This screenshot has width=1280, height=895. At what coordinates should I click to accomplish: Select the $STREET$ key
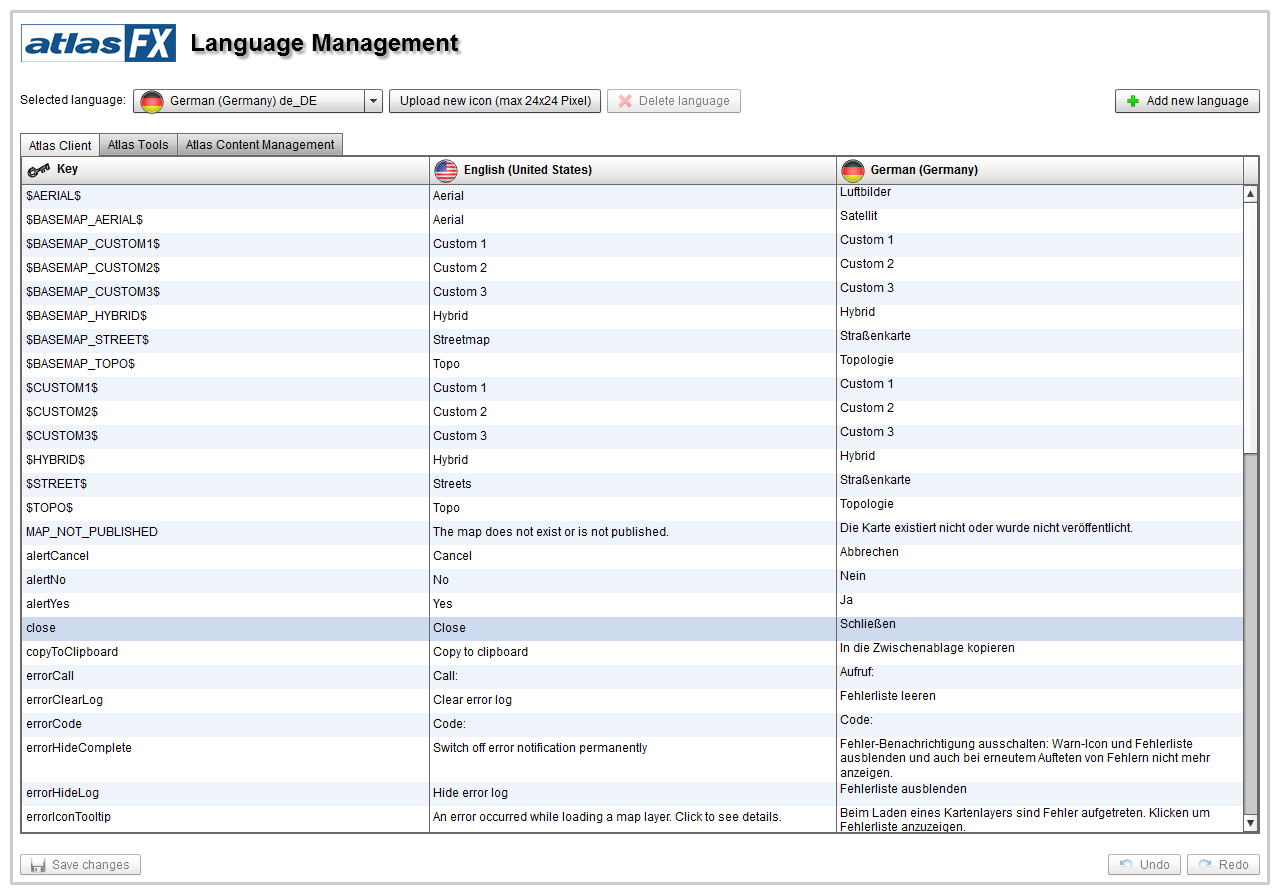[56, 484]
